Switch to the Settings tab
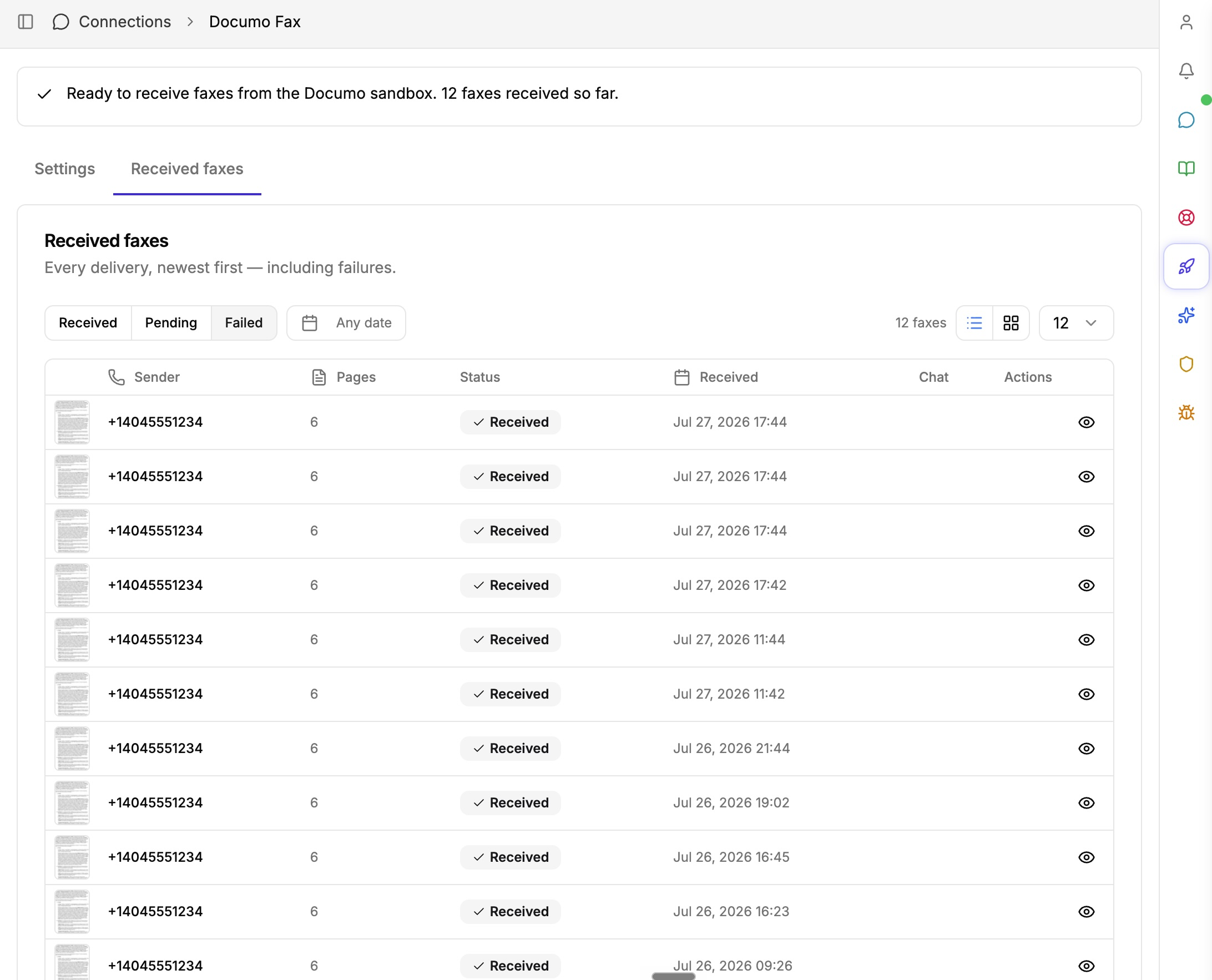This screenshot has height=980, width=1212. pyautogui.click(x=65, y=169)
